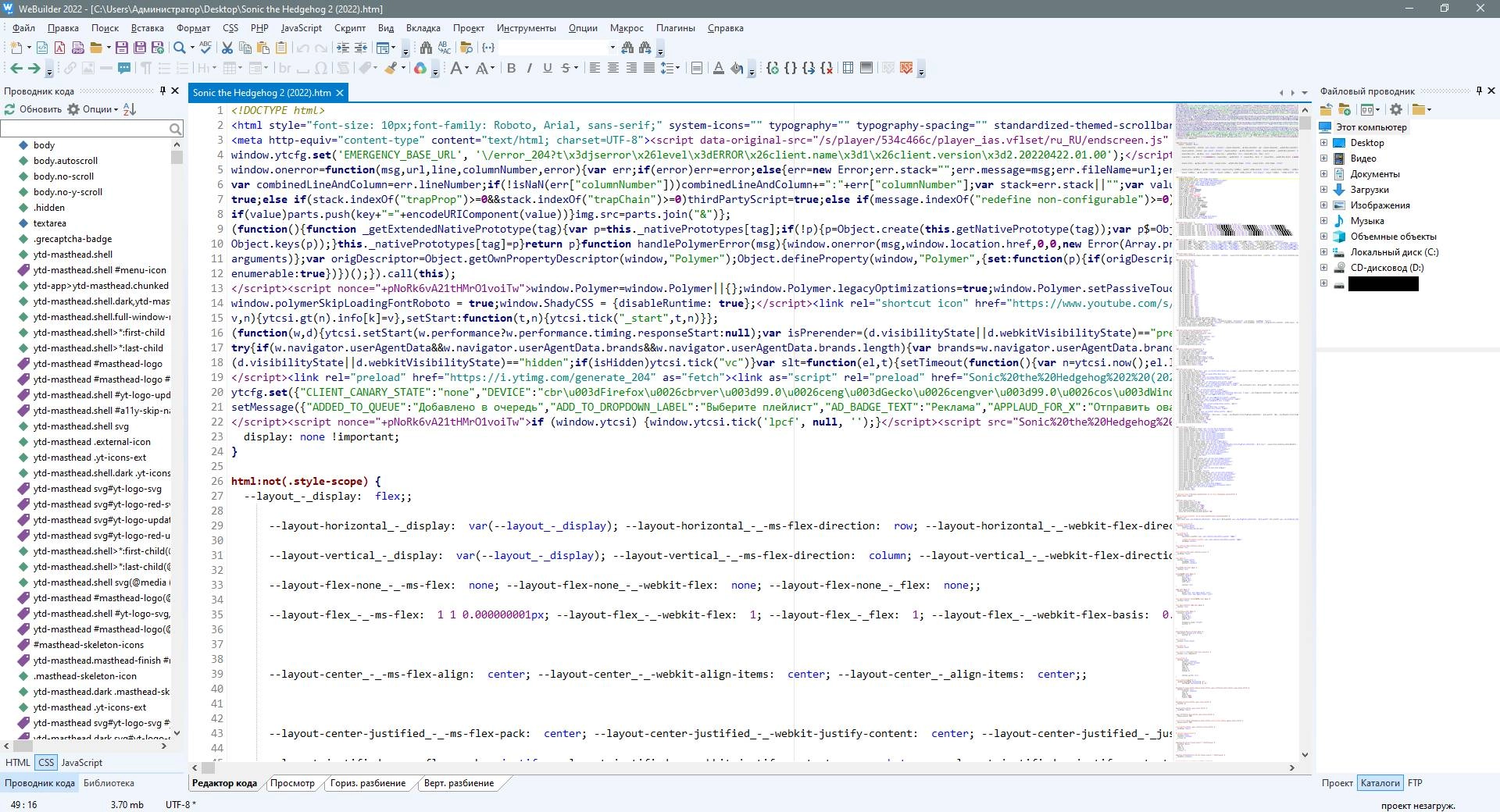Click the parent folder icon in File Explorer
The width and height of the screenshot is (1500, 812).
(1326, 109)
